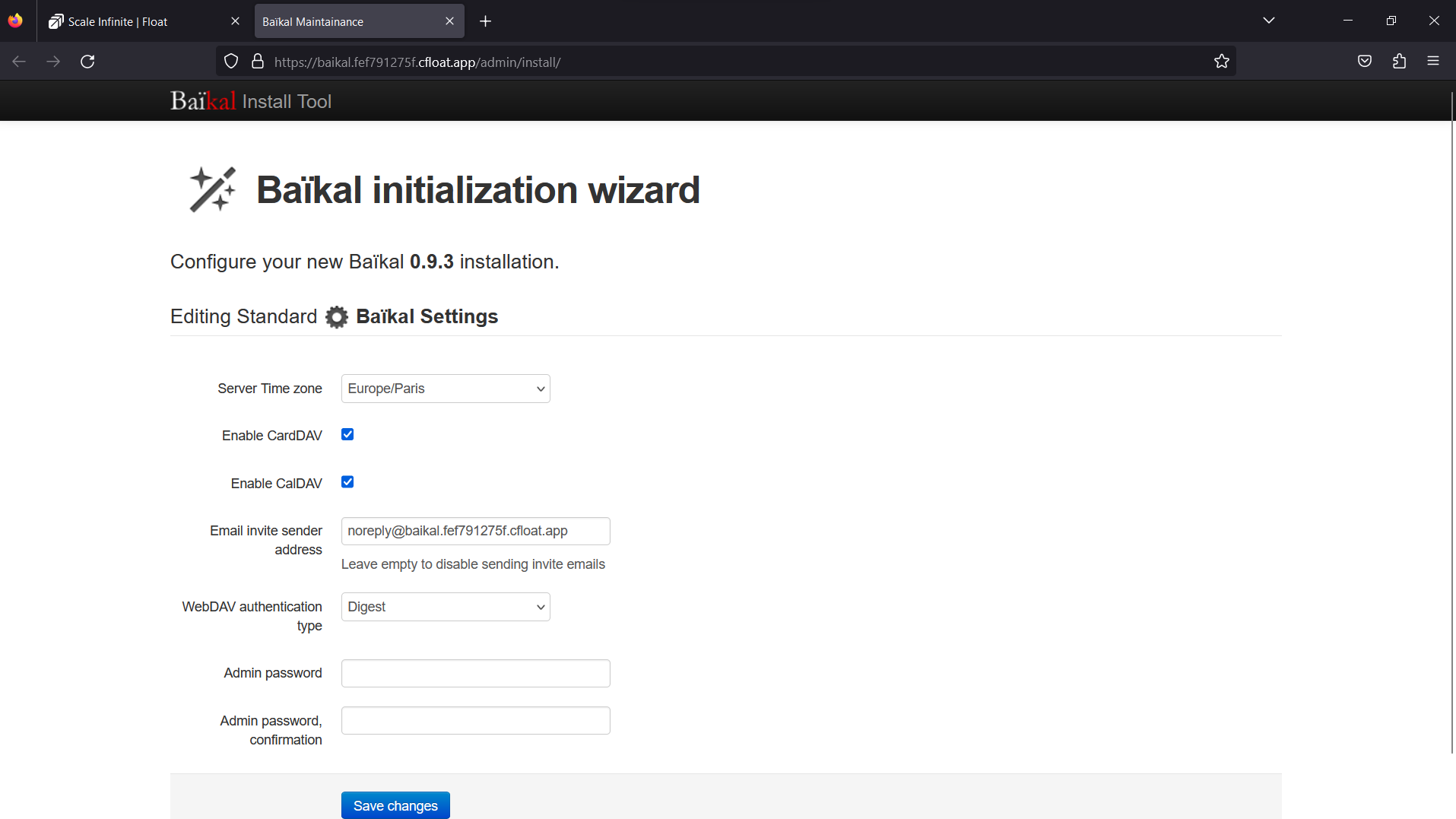The width and height of the screenshot is (1456, 819).
Task: Click the Save changes button
Action: (x=395, y=805)
